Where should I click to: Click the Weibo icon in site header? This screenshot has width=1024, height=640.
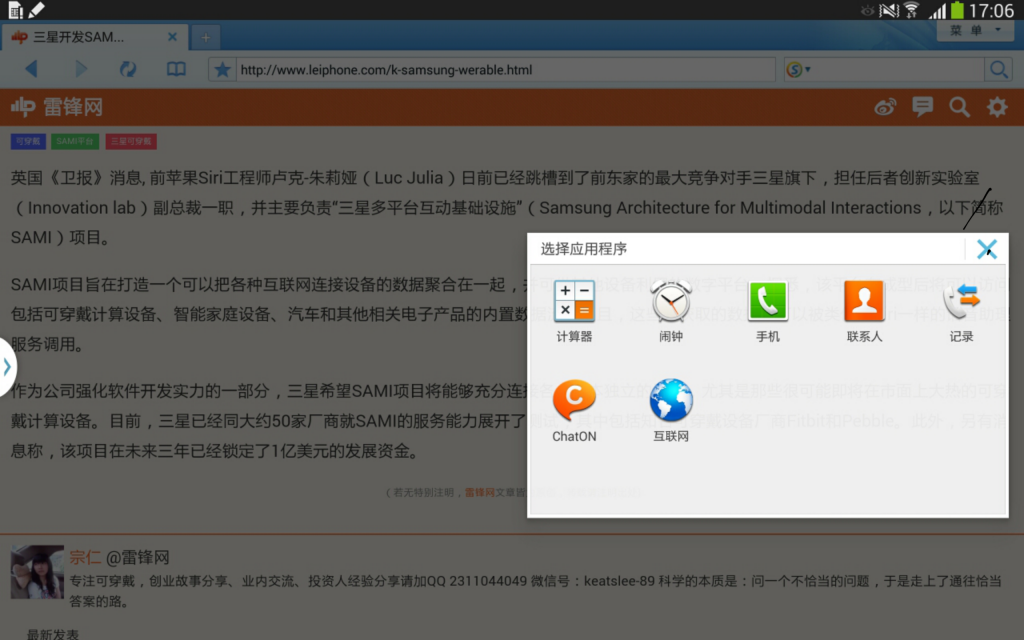885,107
